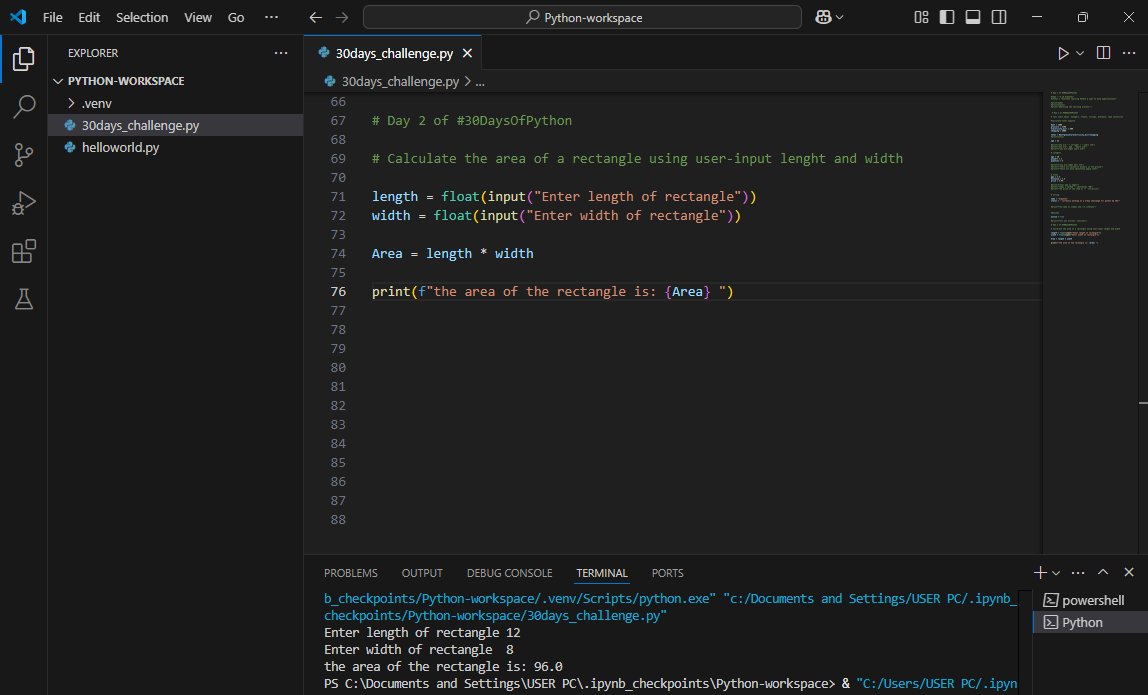Screen dimensions: 1148x695
Task: Open the Search view in activity bar
Action: click(23, 106)
